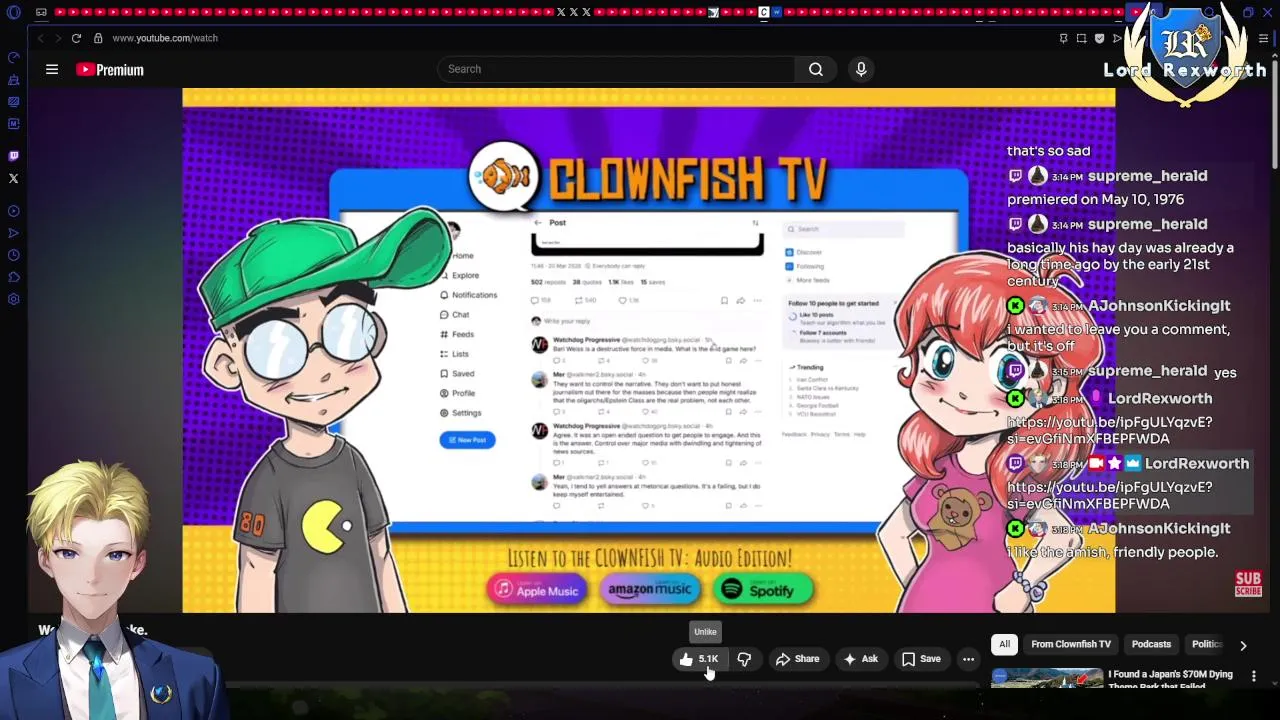
Task: Save the video to a playlist
Action: 921,659
